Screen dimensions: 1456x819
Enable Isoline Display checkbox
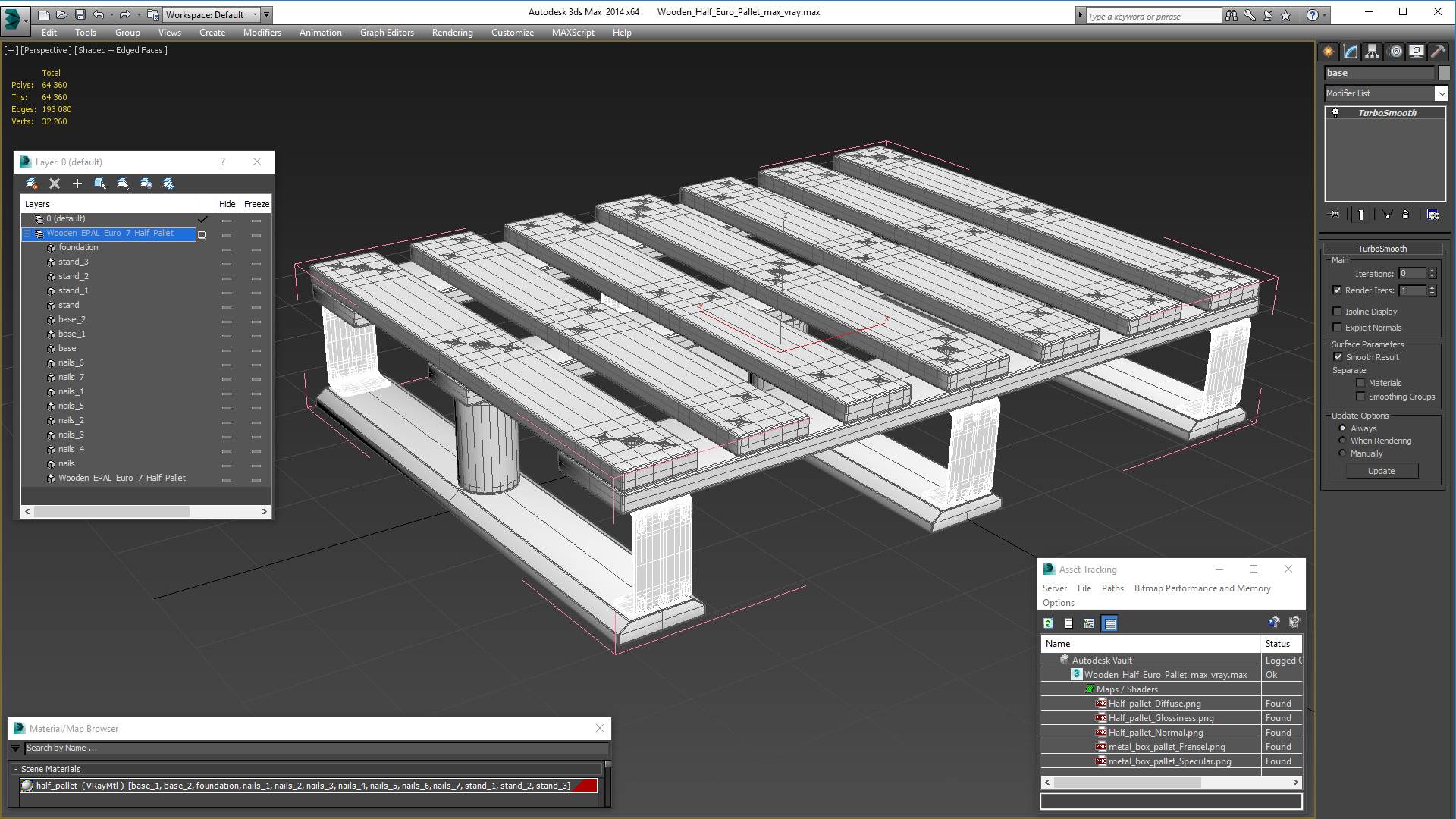point(1338,312)
